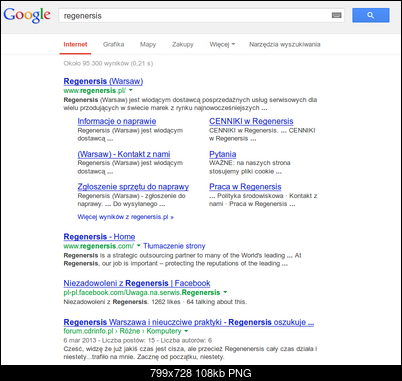Open the 'Informacje o naprawie' sitelink
Viewport: 402px width, 381px height.
117,121
